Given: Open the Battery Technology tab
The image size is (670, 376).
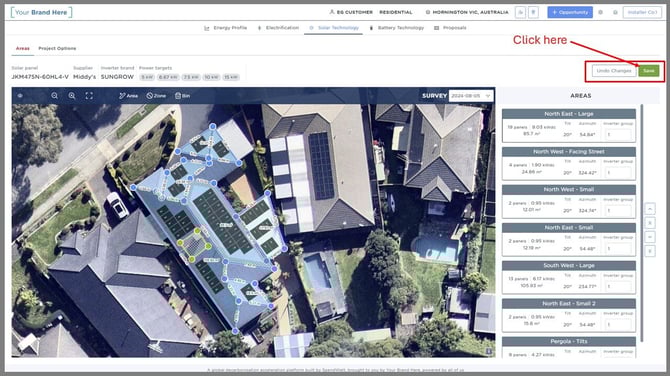Looking at the screenshot, I should tap(397, 28).
